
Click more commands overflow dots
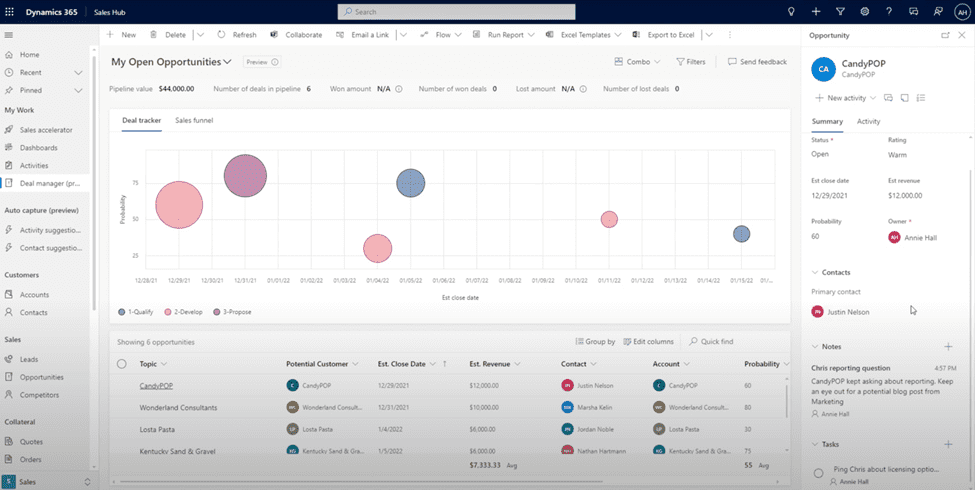click(x=729, y=35)
